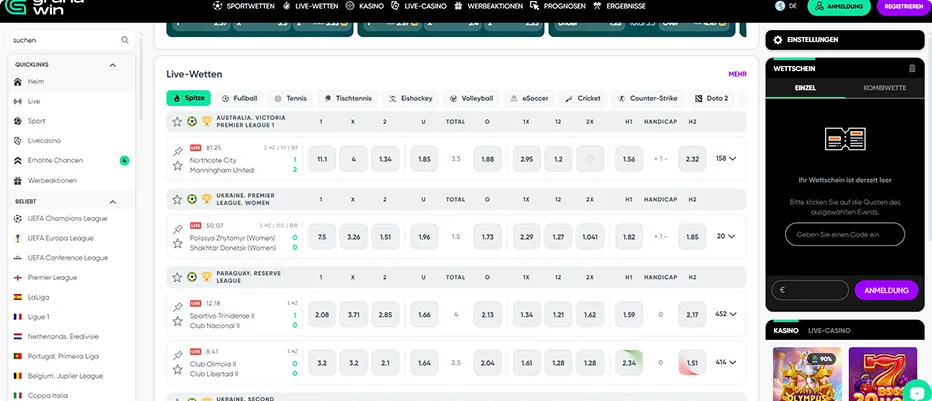Click the green Anmeldung header button
Image resolution: width=932 pixels, height=401 pixels.
click(x=839, y=6)
